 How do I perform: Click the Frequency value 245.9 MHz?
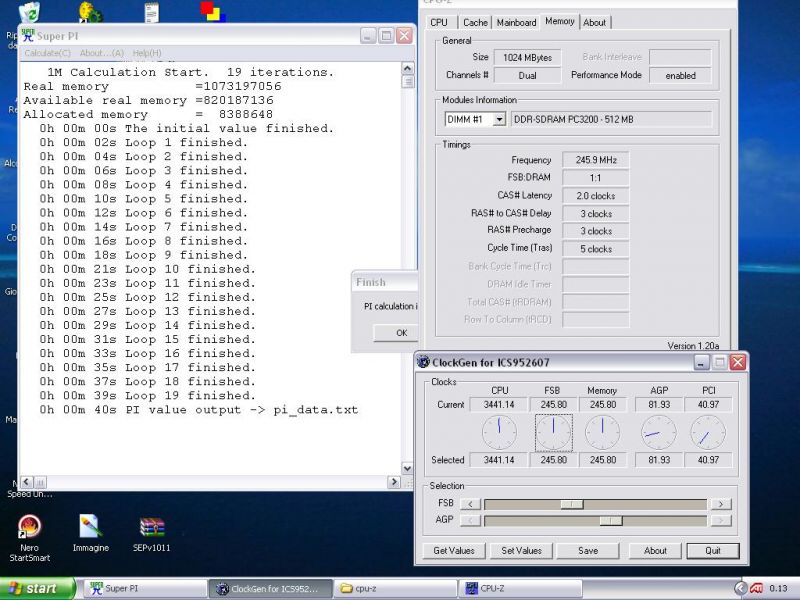coord(595,160)
